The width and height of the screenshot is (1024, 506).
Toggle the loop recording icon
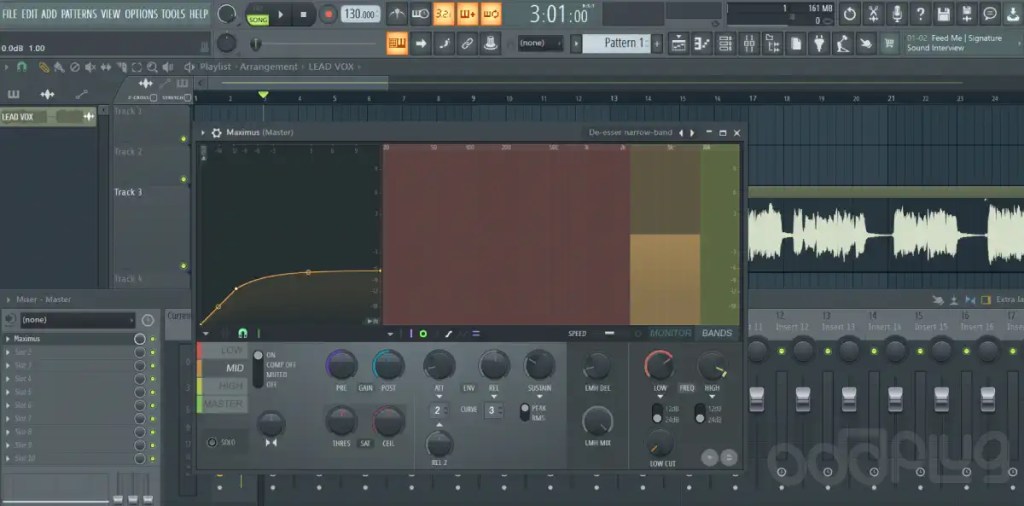(491, 14)
